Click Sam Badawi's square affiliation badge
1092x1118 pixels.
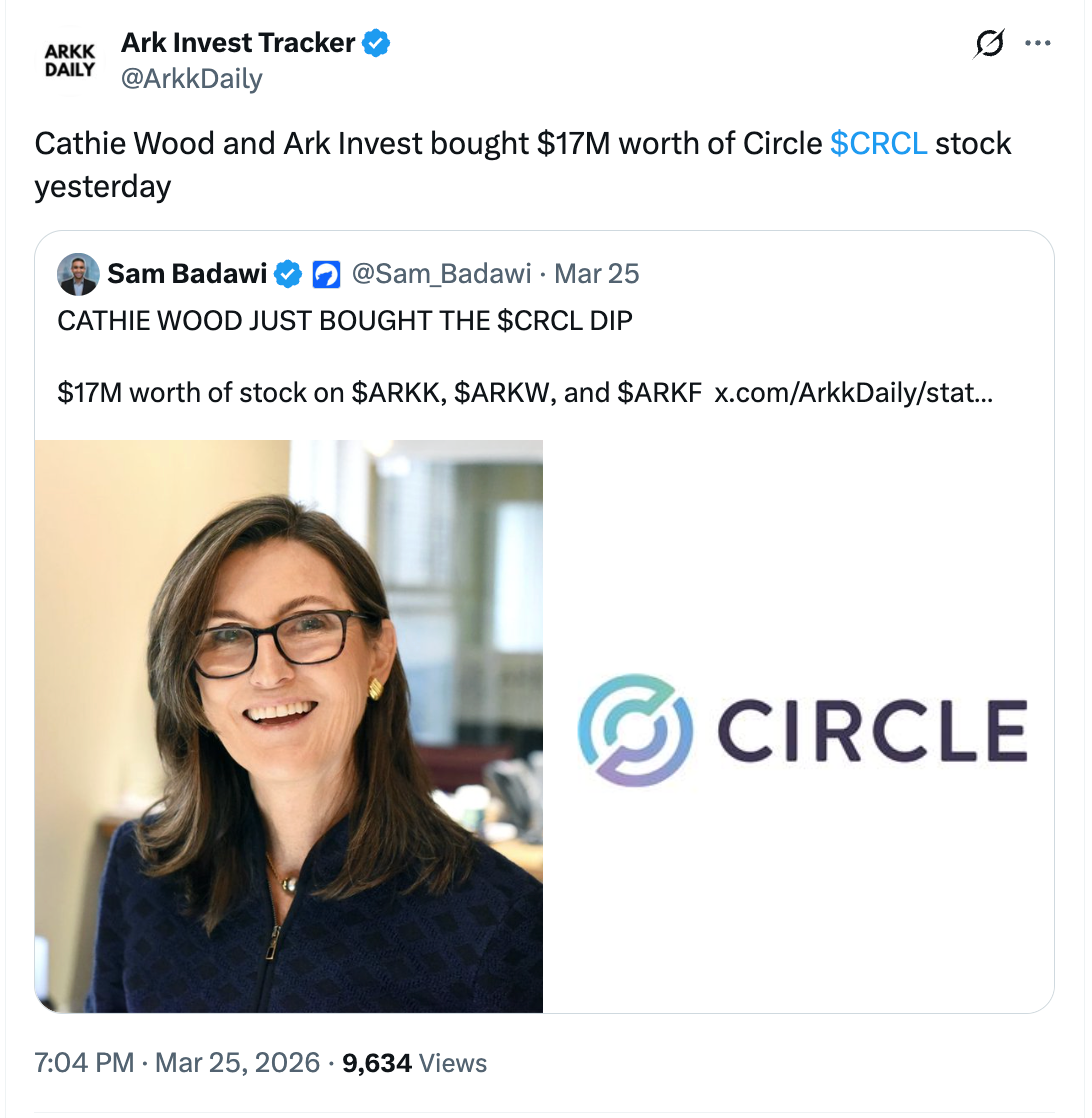pyautogui.click(x=325, y=273)
